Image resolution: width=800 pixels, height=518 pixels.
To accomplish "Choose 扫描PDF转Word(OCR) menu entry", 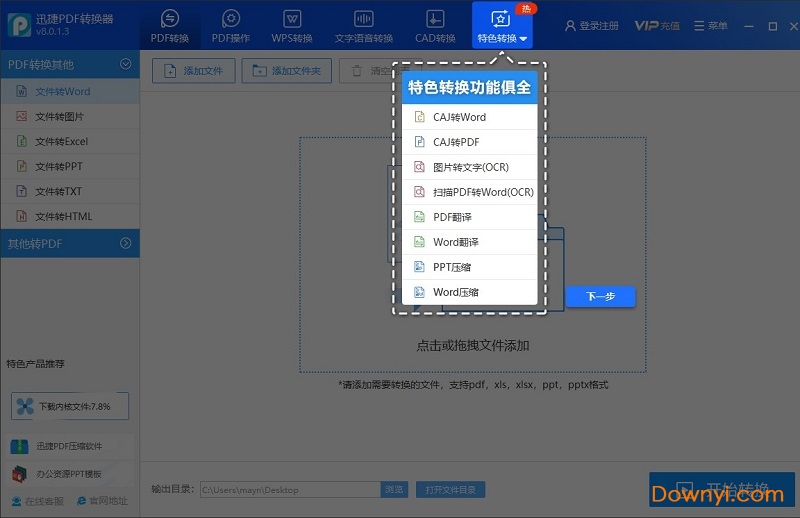I will (469, 192).
